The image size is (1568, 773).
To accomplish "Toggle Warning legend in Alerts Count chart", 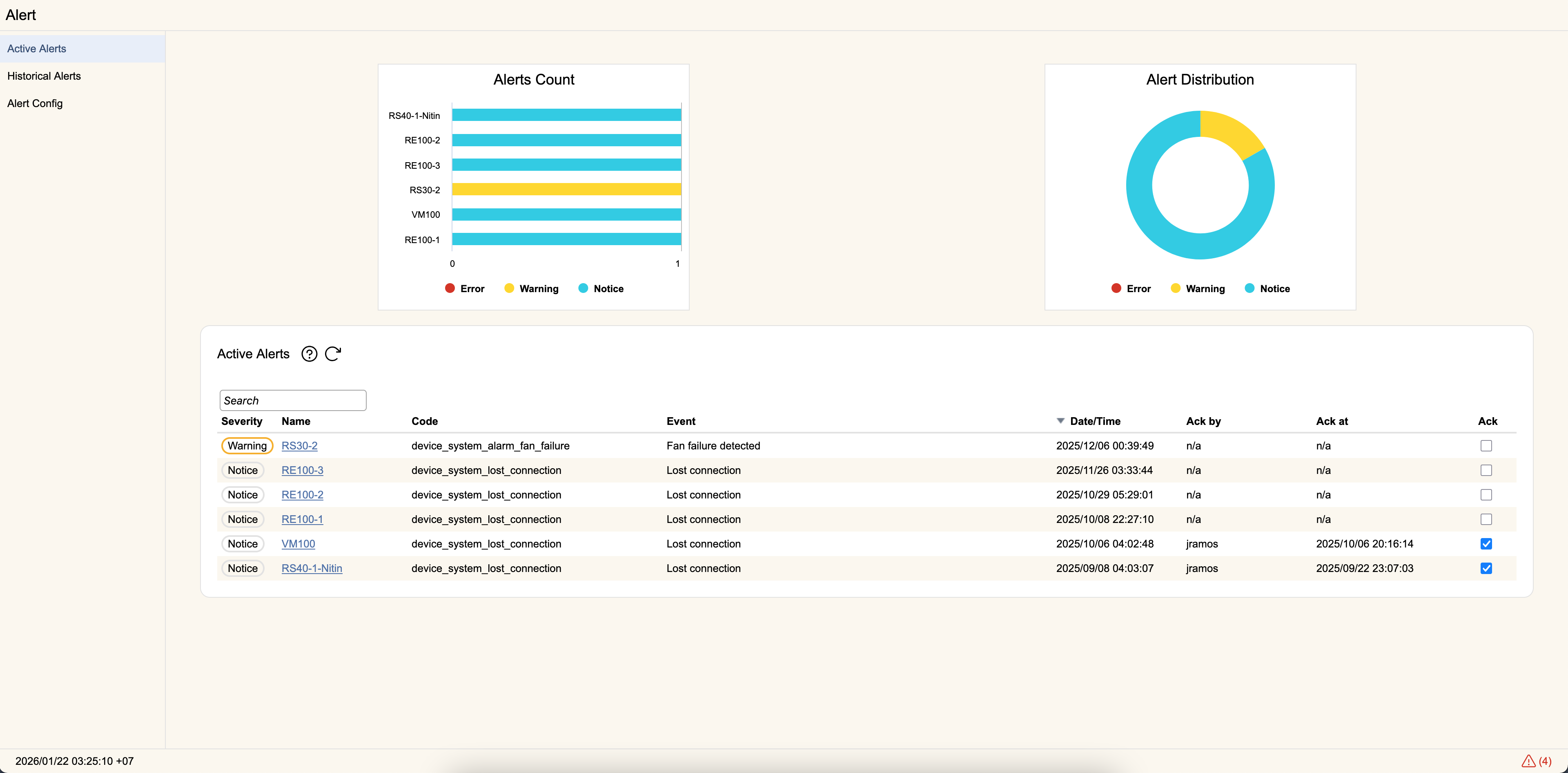I will pyautogui.click(x=531, y=289).
